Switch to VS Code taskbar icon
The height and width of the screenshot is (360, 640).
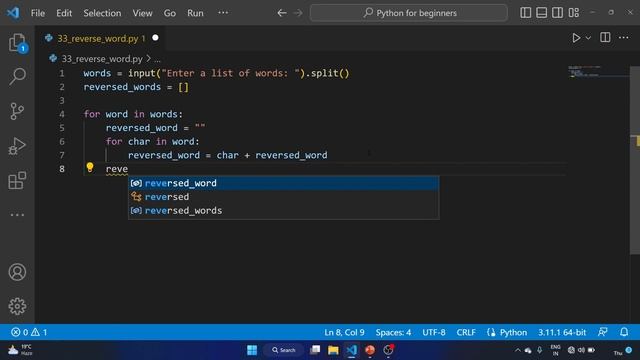pos(351,350)
